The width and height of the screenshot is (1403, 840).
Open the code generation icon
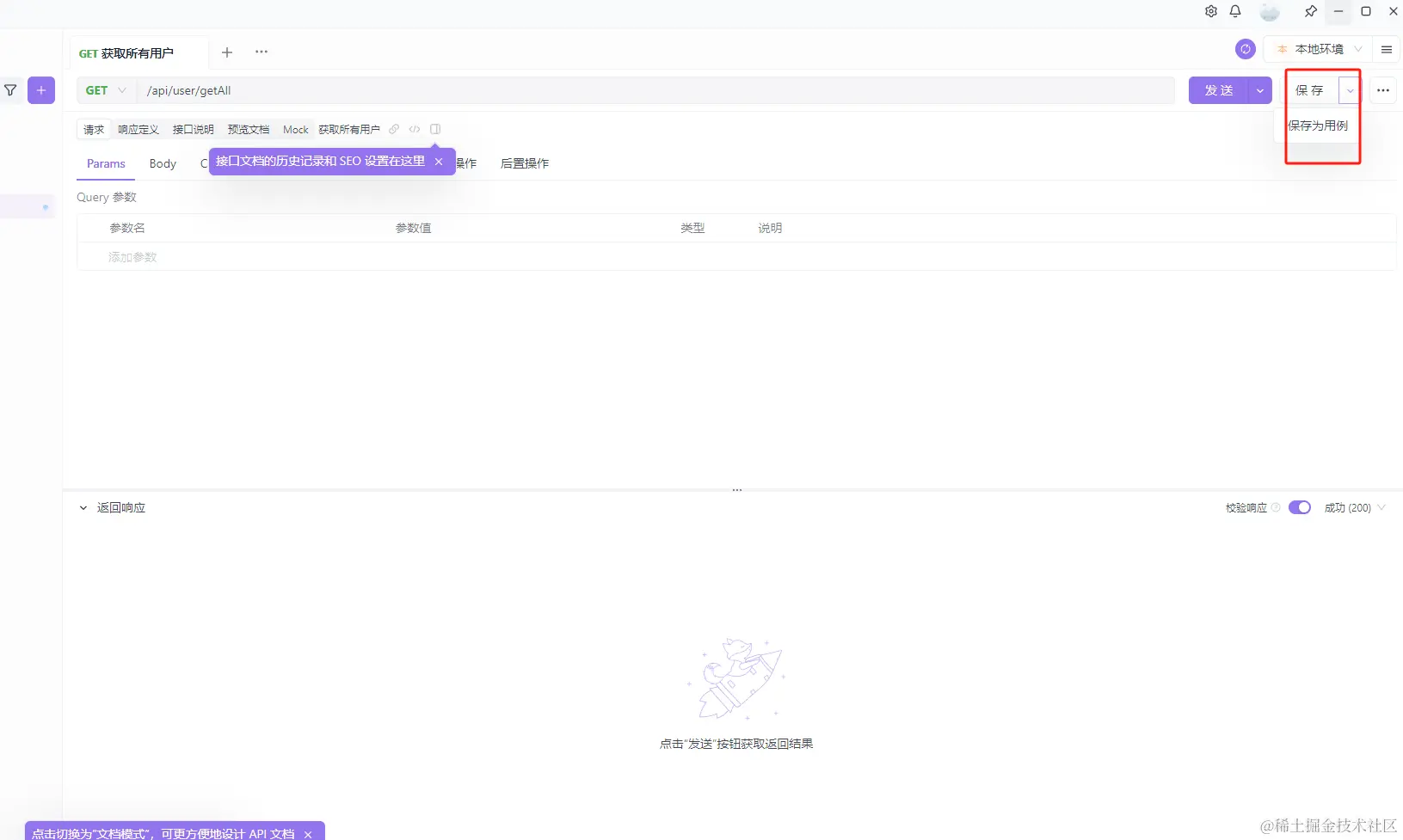[415, 129]
